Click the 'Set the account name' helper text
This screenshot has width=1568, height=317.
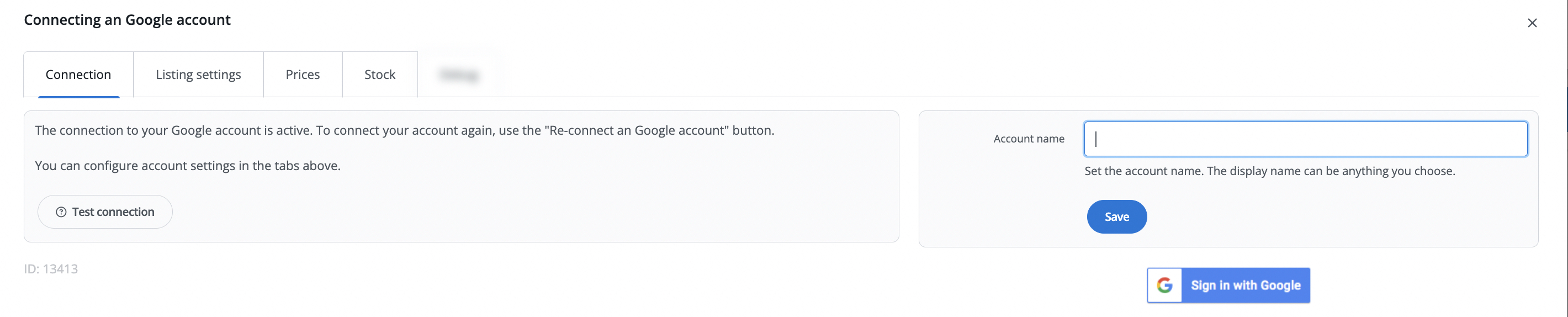1269,172
